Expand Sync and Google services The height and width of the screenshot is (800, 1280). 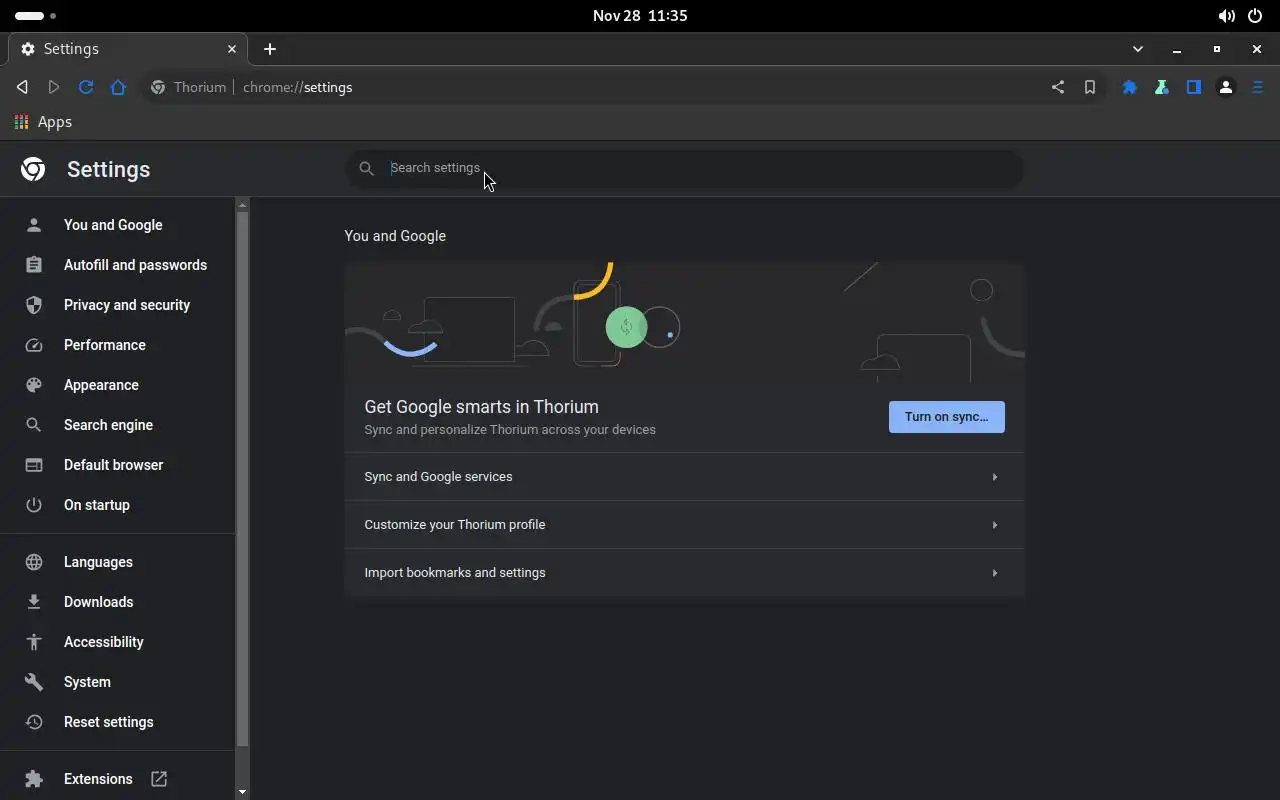coord(685,477)
